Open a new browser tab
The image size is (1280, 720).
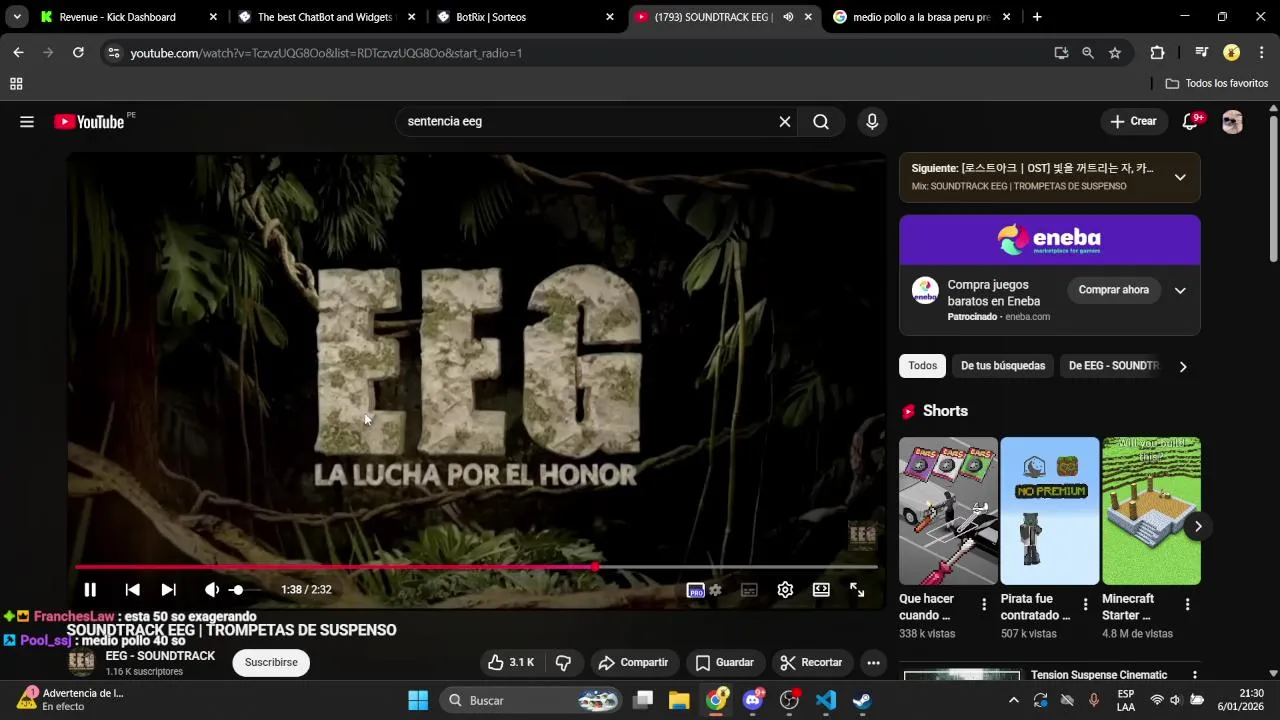1037,17
